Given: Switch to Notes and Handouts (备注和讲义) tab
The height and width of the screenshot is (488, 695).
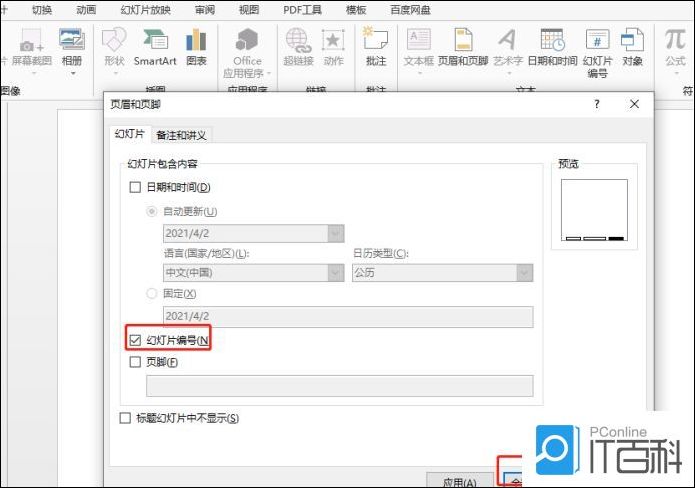Looking at the screenshot, I should click(x=181, y=135).
